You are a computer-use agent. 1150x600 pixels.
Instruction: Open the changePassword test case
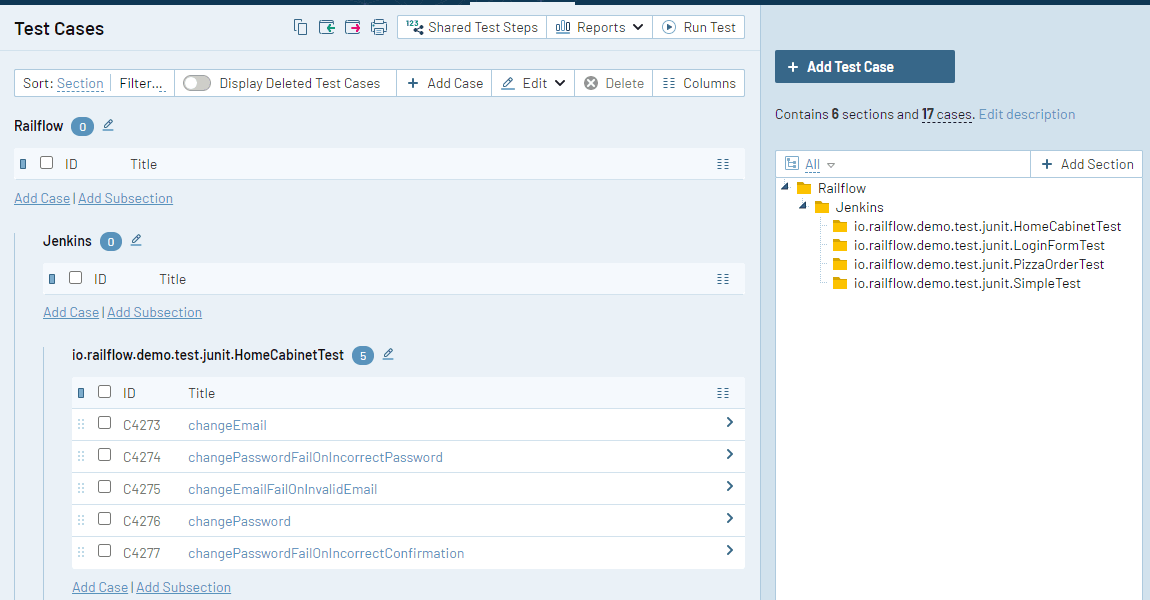(239, 522)
